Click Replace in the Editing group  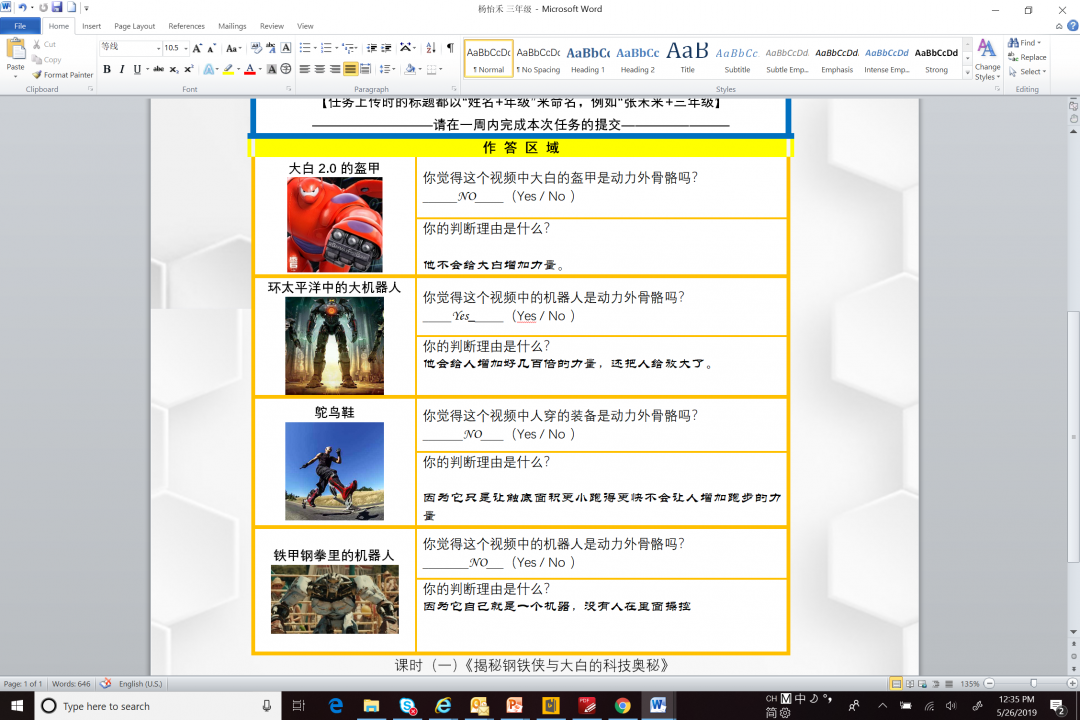pos(1027,57)
